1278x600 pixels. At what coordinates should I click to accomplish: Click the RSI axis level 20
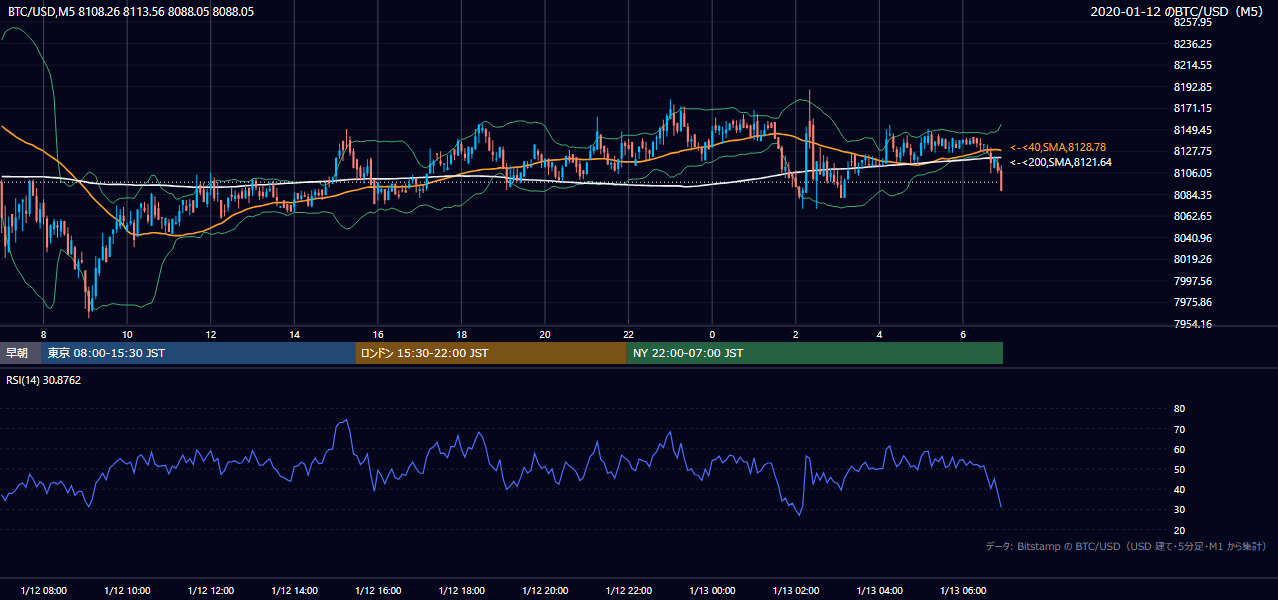(1179, 530)
